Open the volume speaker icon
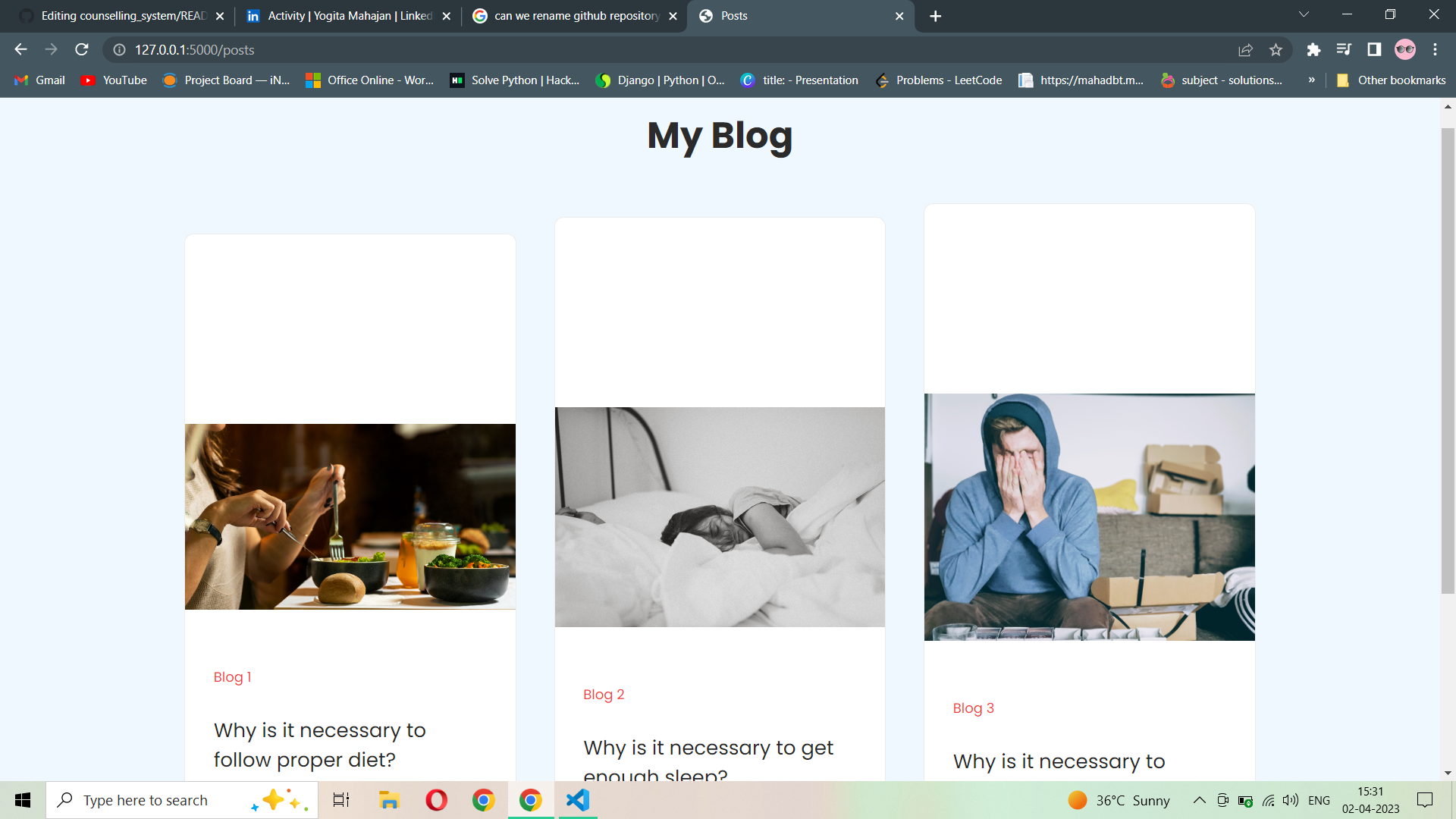The width and height of the screenshot is (1456, 819). pyautogui.click(x=1290, y=800)
